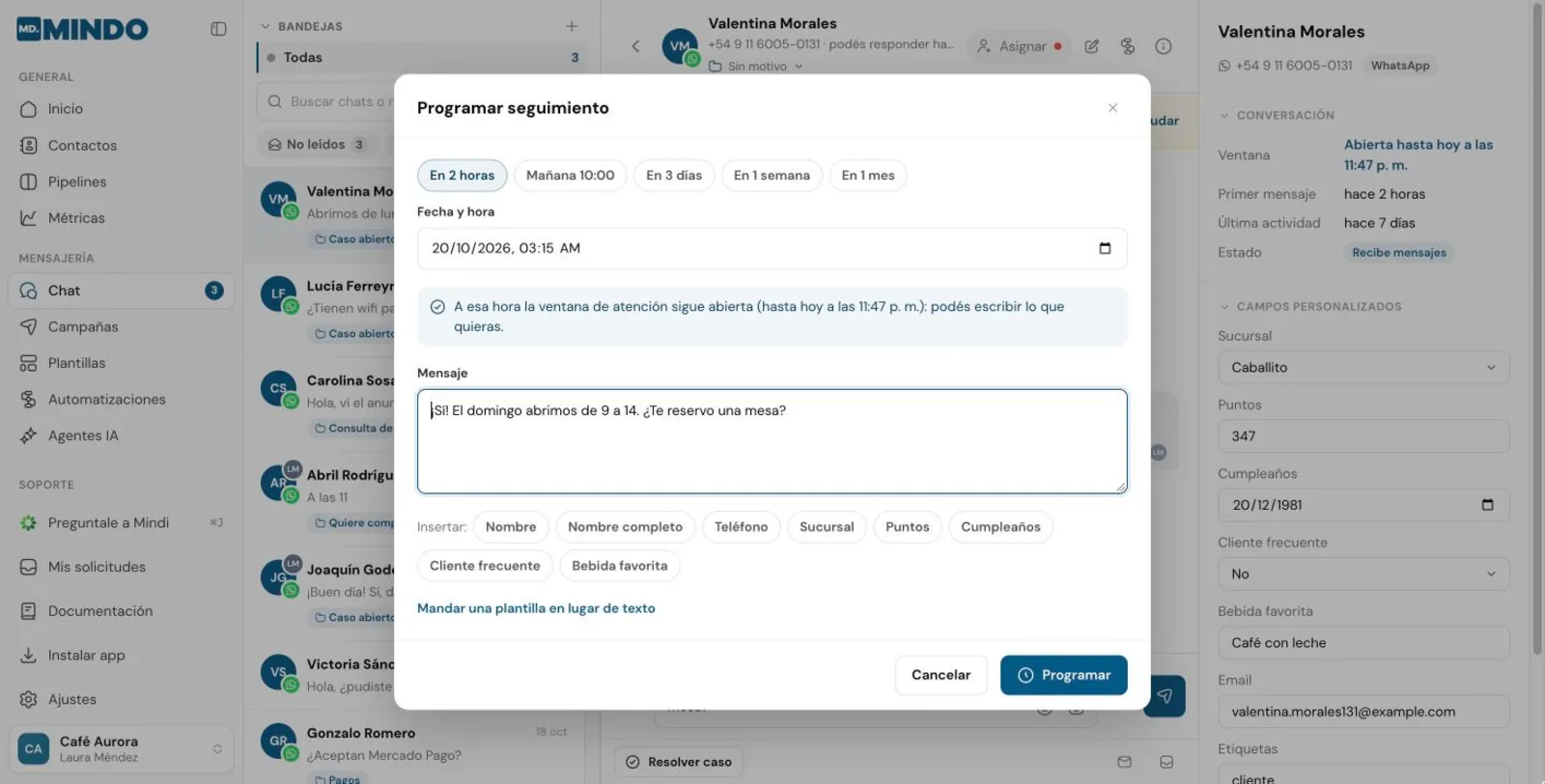Click the Plantillas icon in sidebar

pyautogui.click(x=29, y=363)
